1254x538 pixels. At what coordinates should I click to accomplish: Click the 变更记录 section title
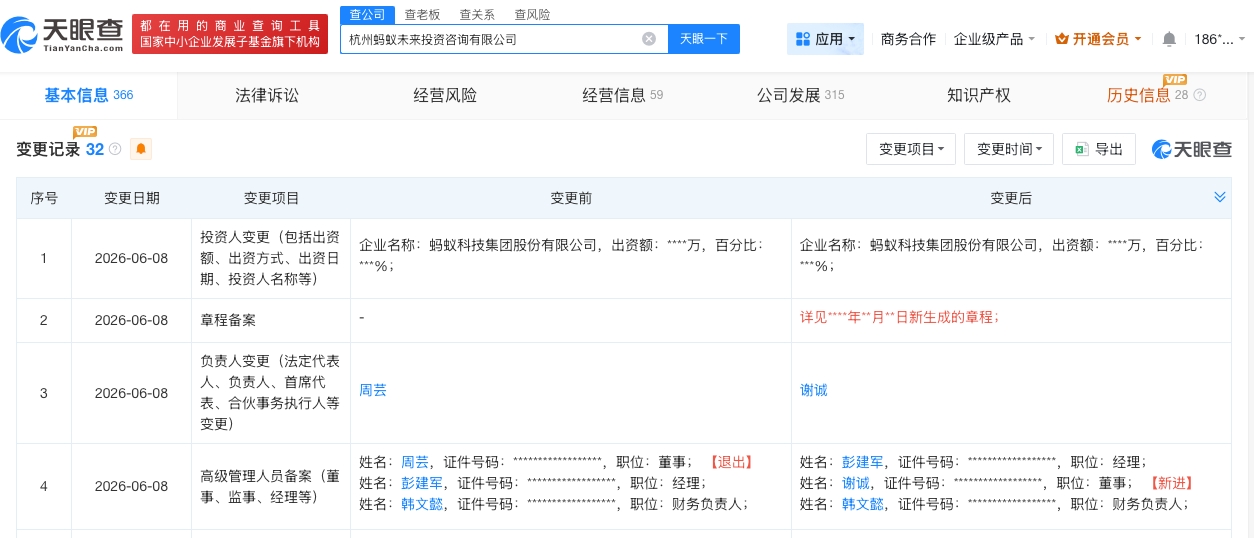coord(48,149)
